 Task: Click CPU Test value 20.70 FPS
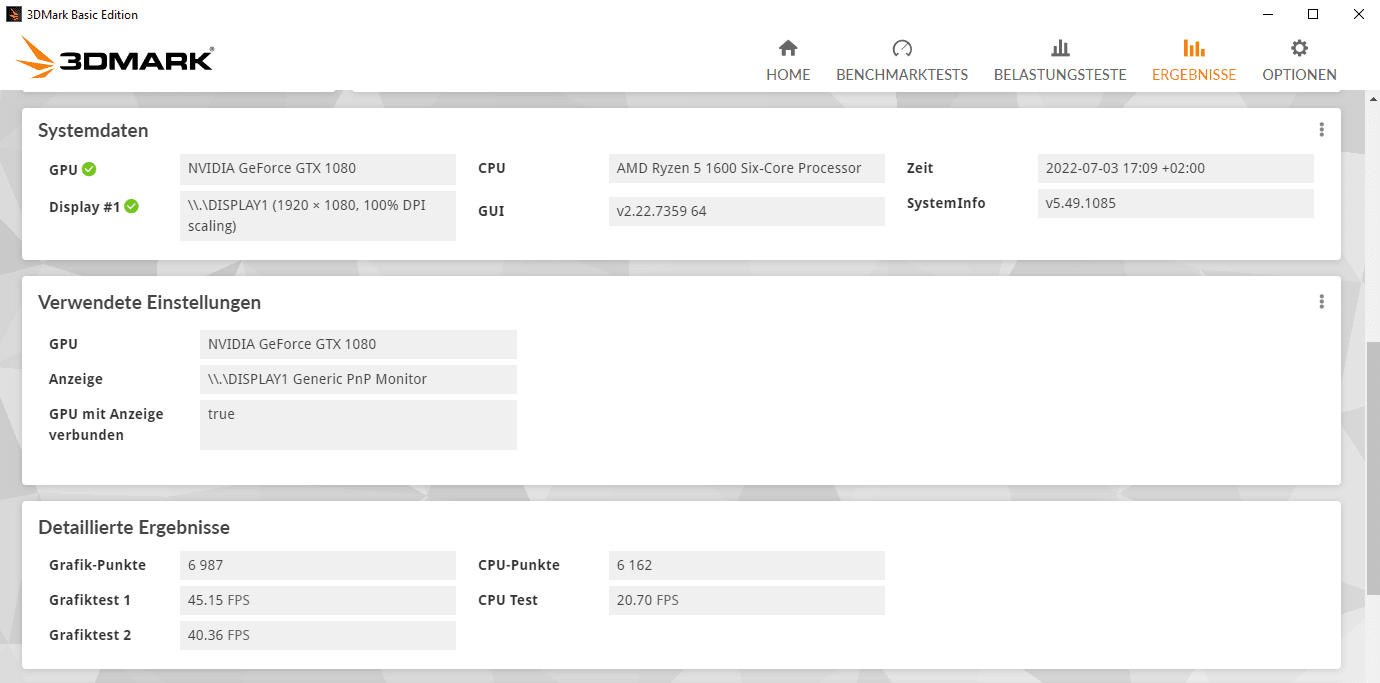click(747, 600)
